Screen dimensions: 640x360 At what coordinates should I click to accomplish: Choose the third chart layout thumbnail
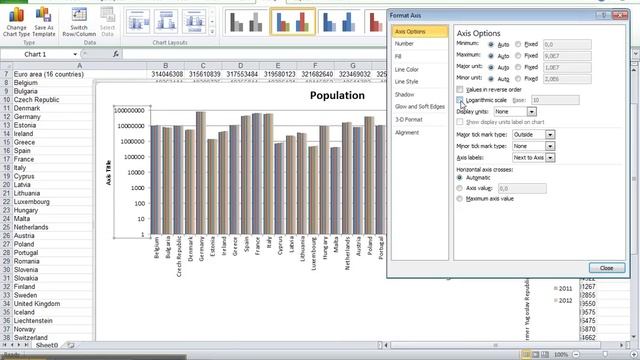tap(194, 21)
